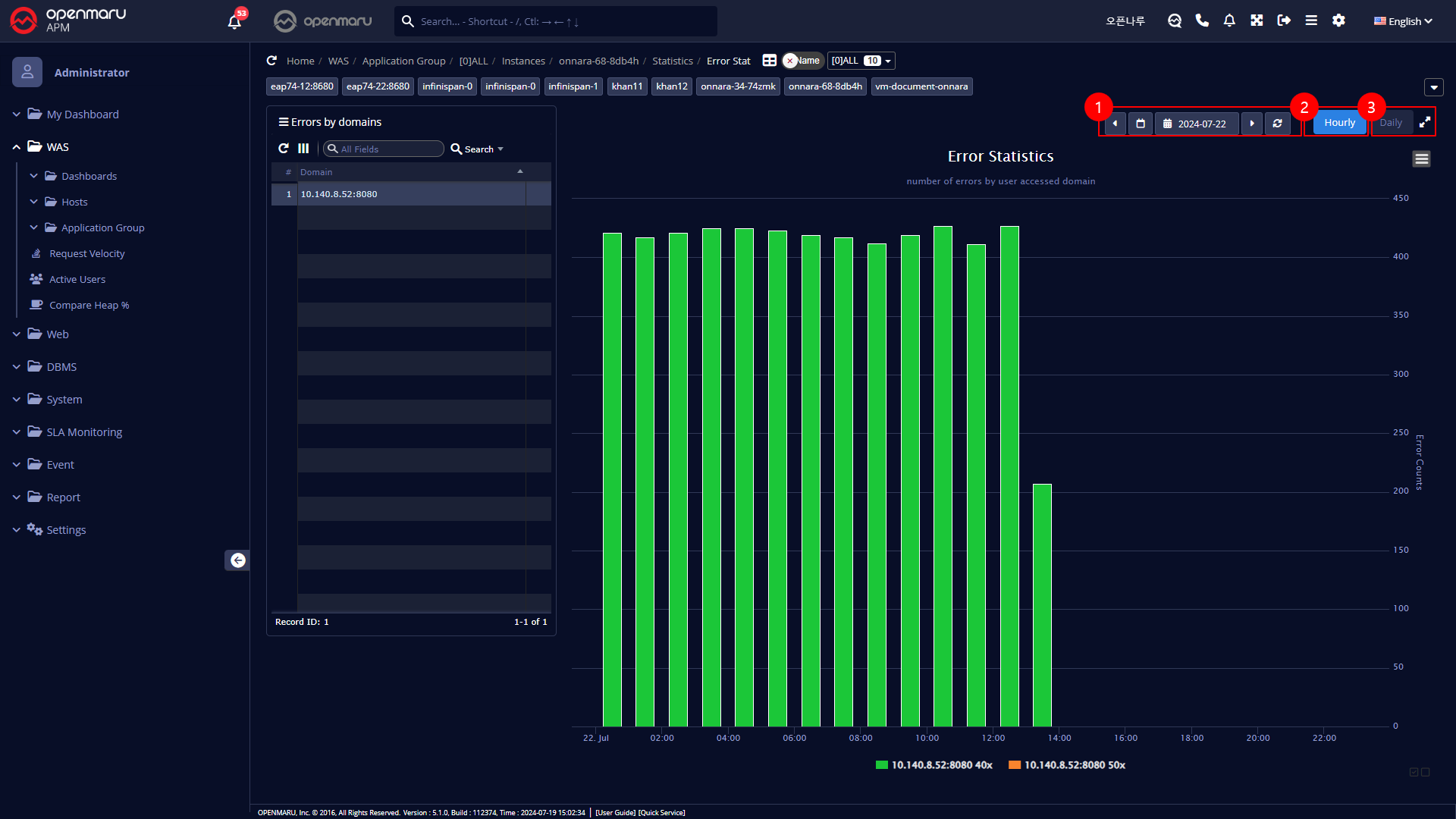Expand the chart to fullscreen
Image resolution: width=1456 pixels, height=819 pixels.
click(1425, 122)
